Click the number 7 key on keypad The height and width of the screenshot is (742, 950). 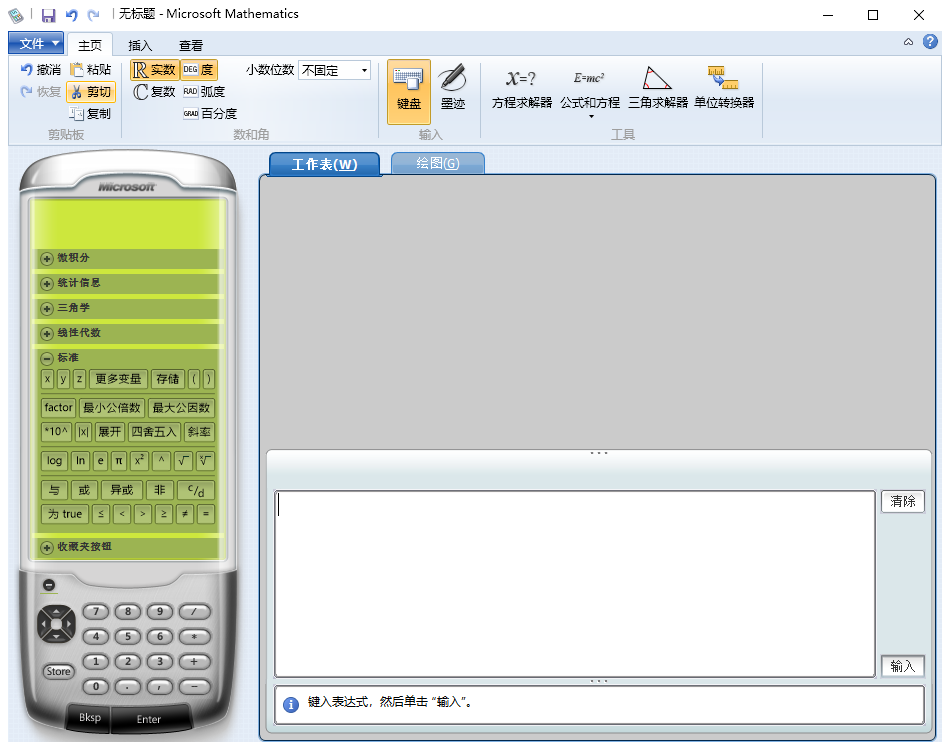coord(96,612)
